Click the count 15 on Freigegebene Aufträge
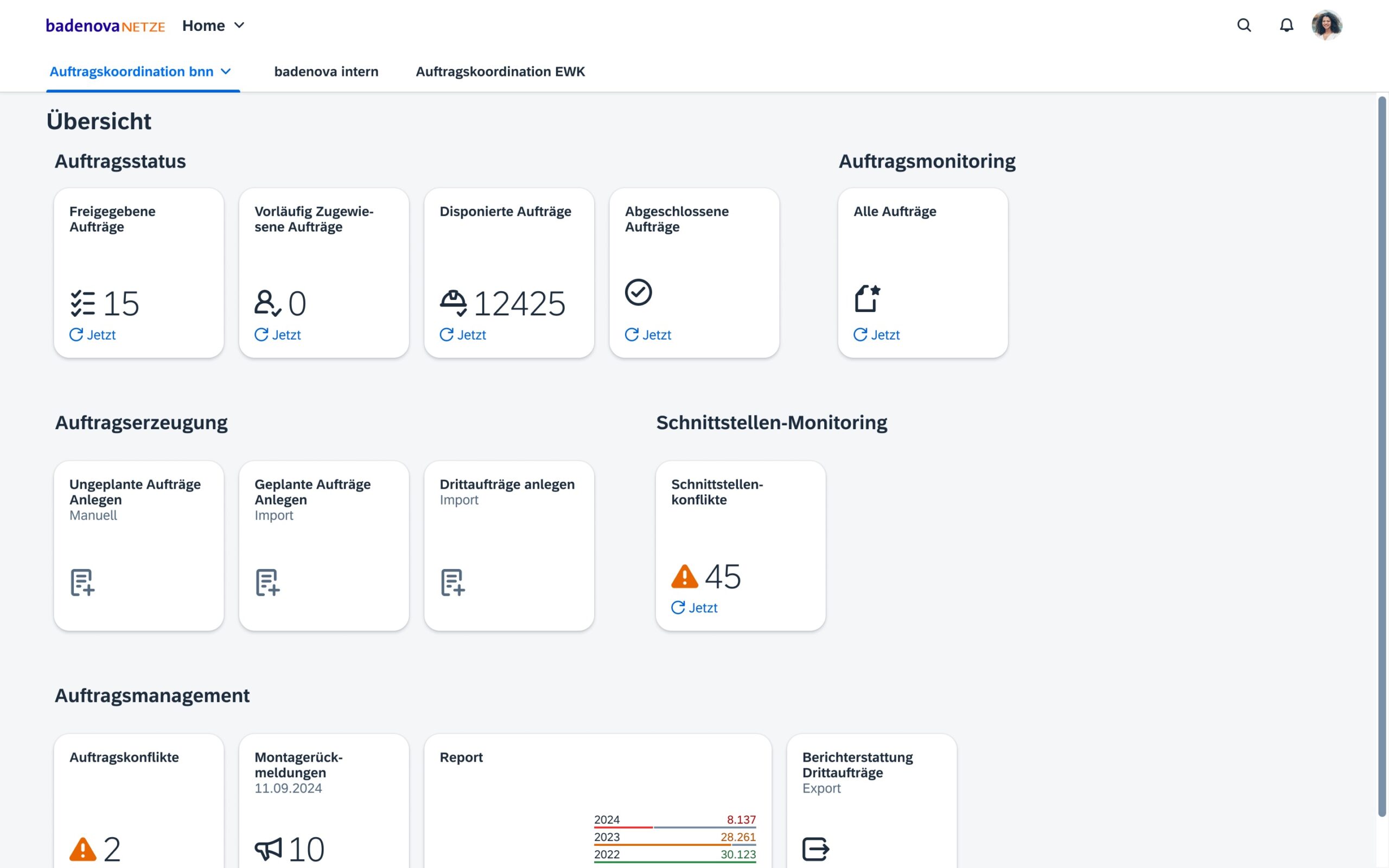This screenshot has width=1389, height=868. tap(121, 303)
